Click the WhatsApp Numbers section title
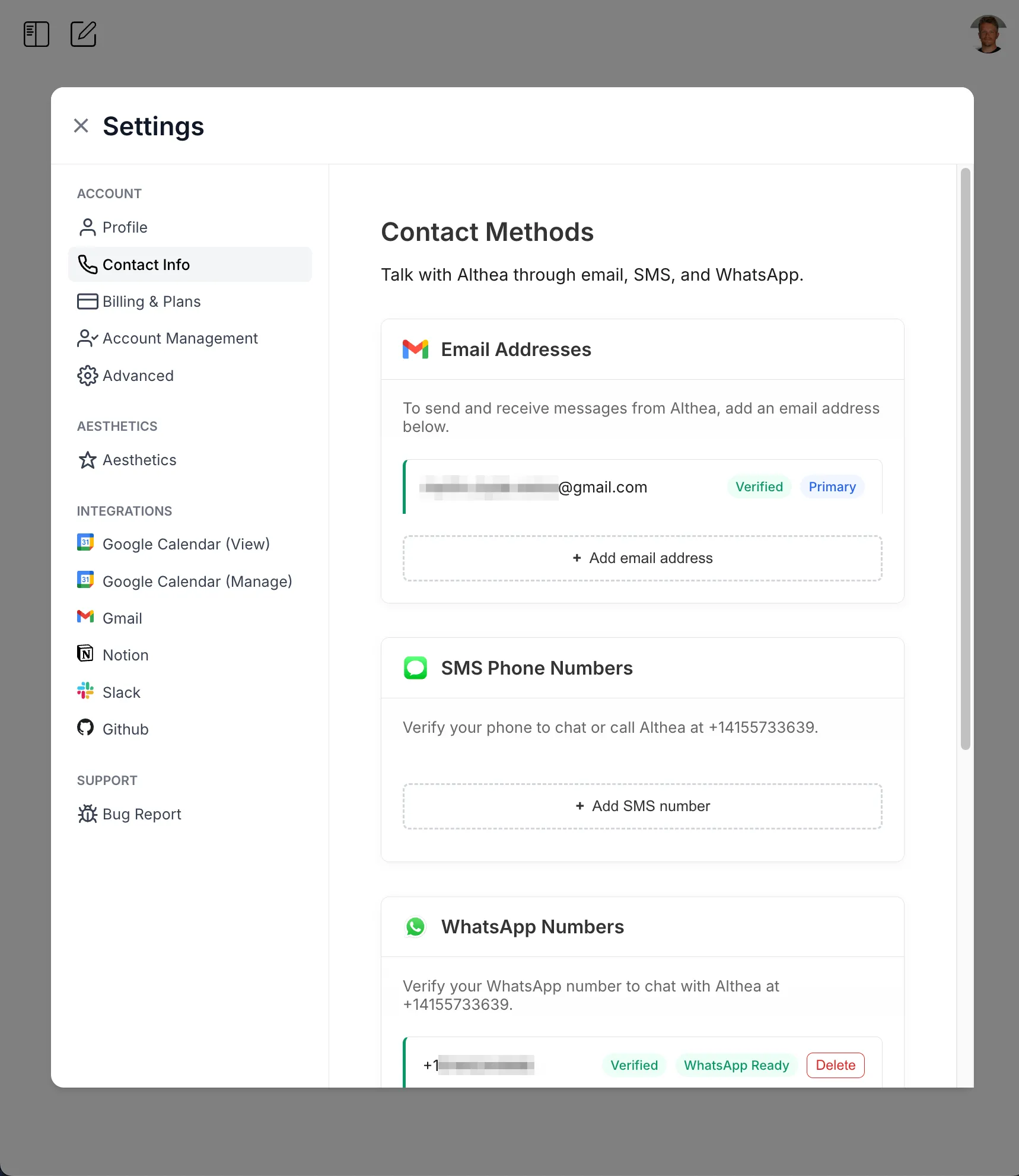The width and height of the screenshot is (1019, 1176). 533,927
